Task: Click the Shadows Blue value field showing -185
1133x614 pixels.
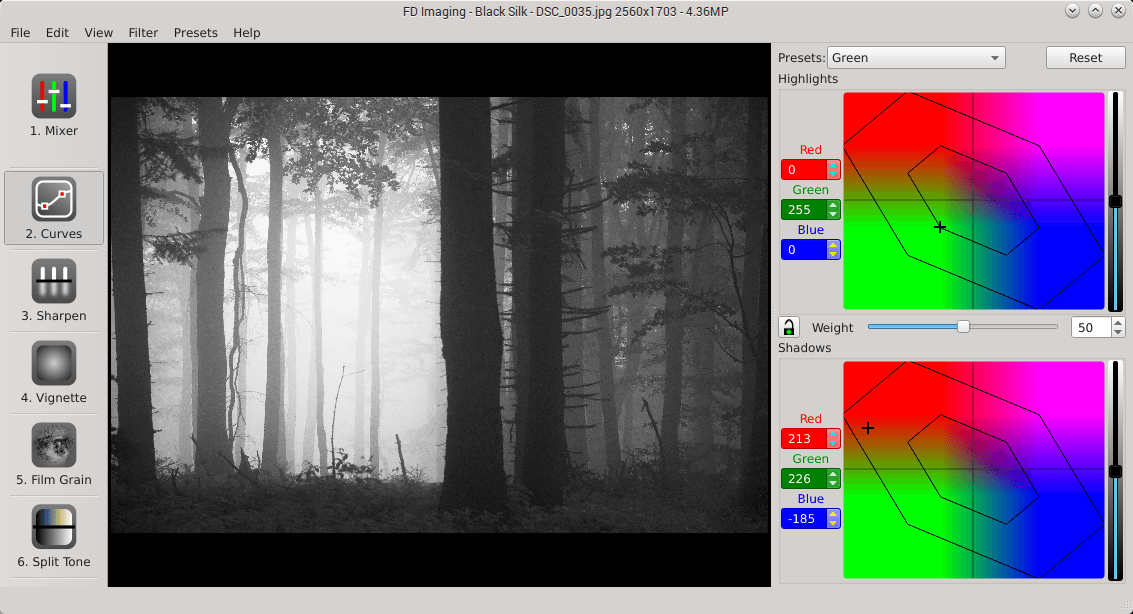Action: click(x=804, y=519)
